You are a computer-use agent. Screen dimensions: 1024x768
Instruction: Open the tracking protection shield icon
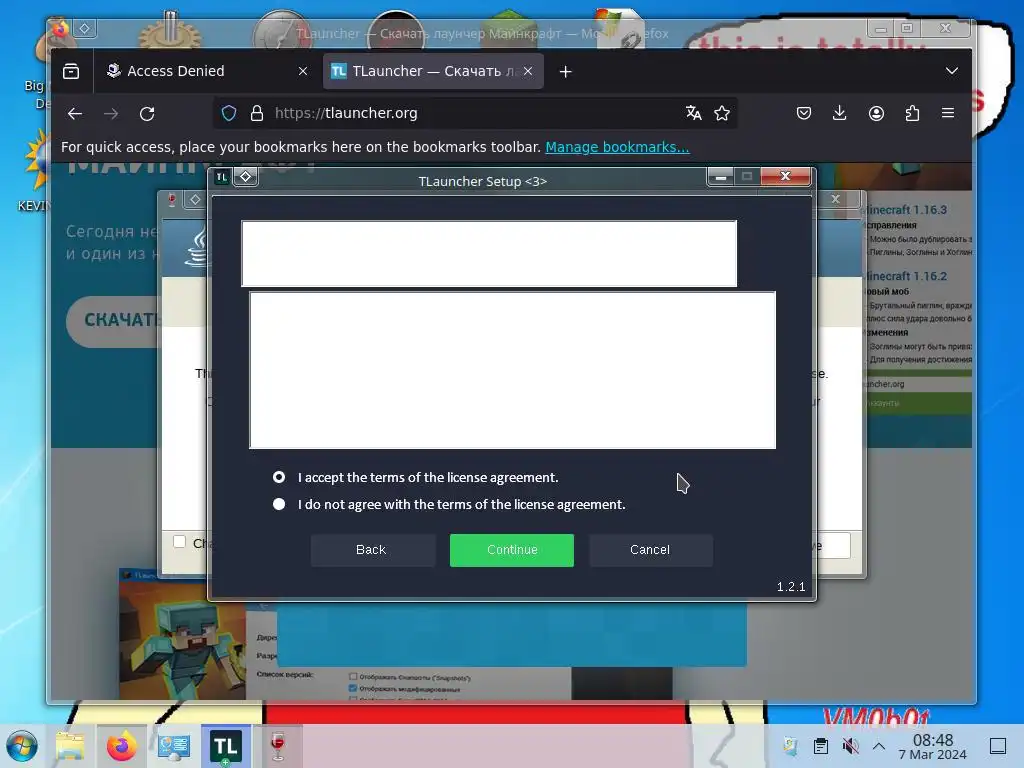(x=229, y=113)
